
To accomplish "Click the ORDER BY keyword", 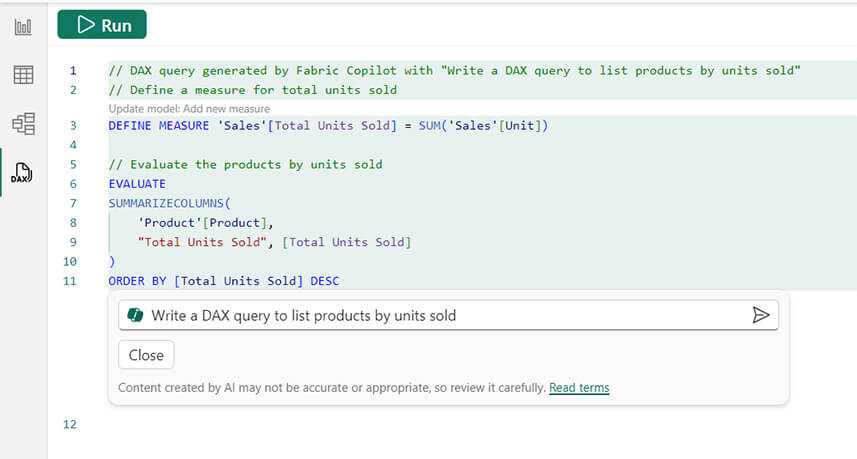I will coord(137,281).
